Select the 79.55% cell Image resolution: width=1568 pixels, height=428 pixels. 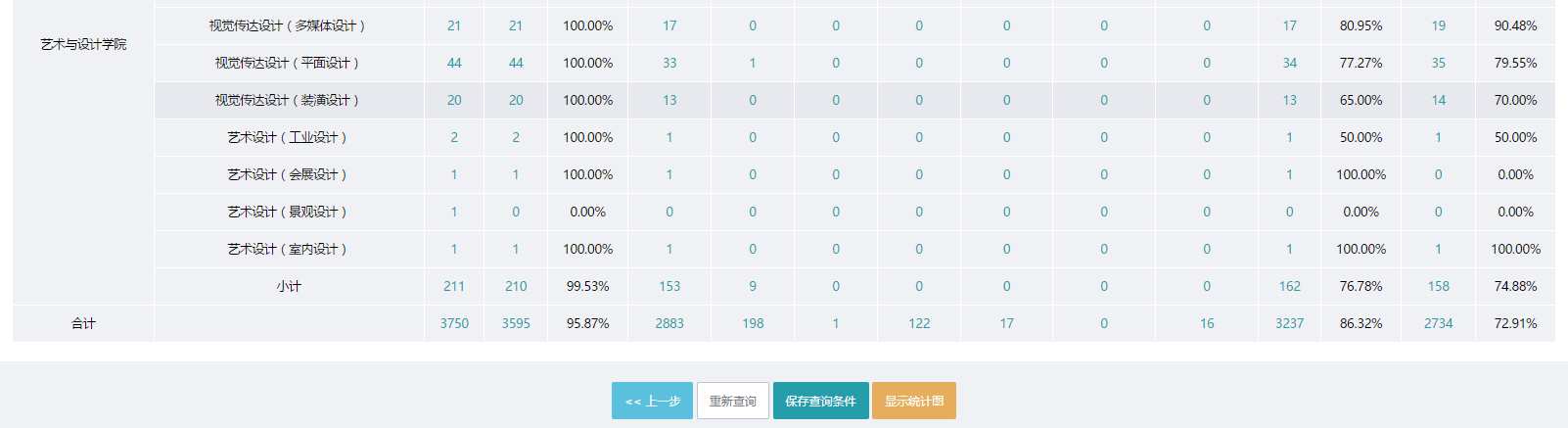(1515, 63)
